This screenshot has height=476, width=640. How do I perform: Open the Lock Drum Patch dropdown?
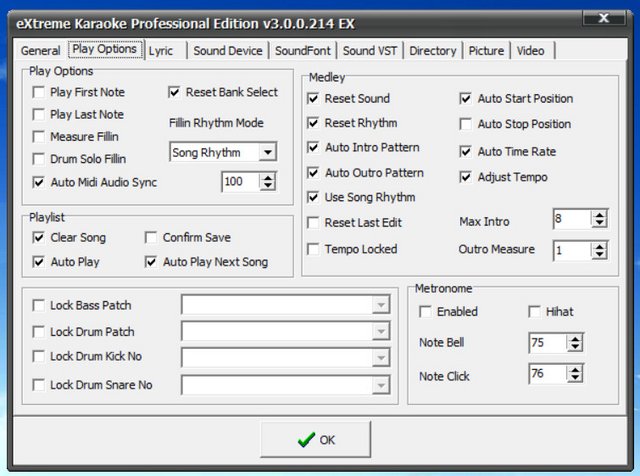click(381, 331)
